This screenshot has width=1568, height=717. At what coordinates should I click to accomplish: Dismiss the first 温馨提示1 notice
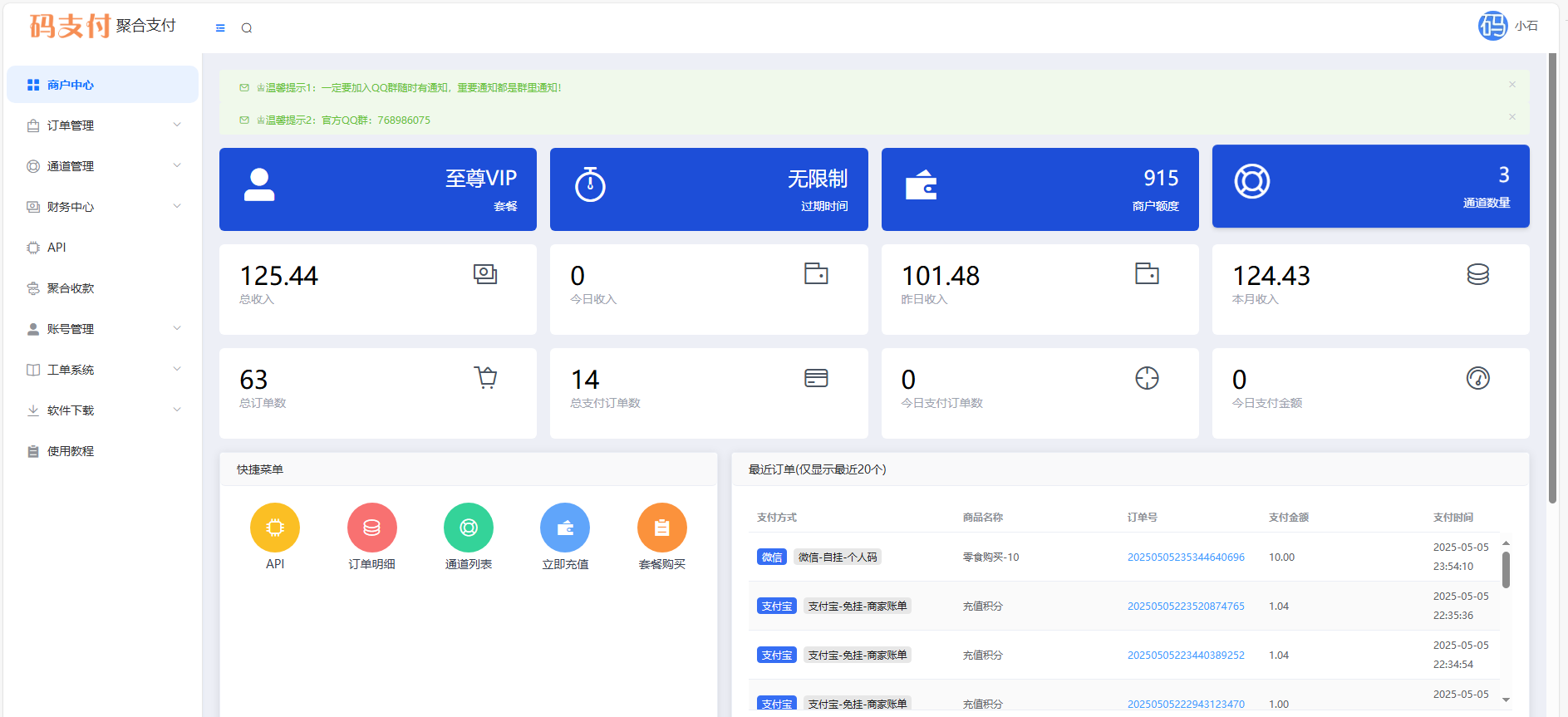tap(1512, 85)
